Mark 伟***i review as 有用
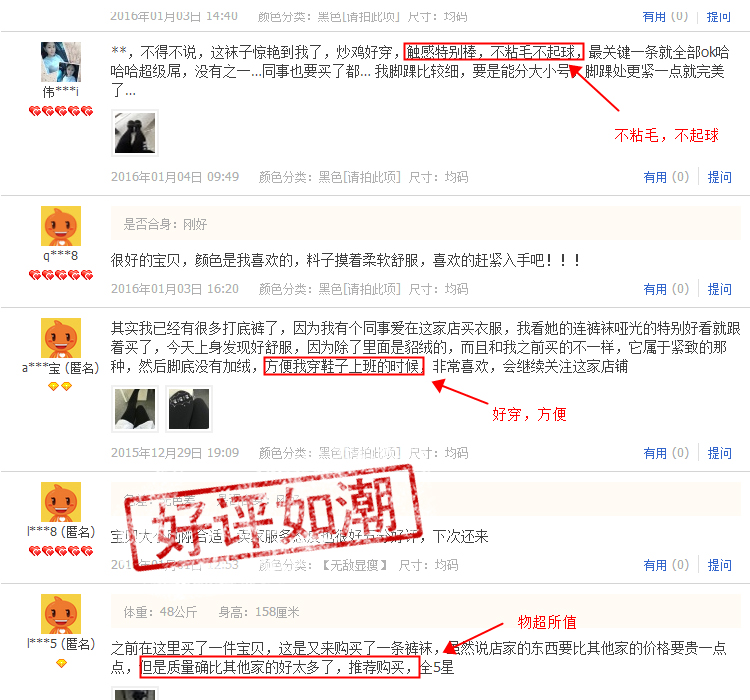Viewport: 750px width, 700px height. pyautogui.click(x=666, y=177)
